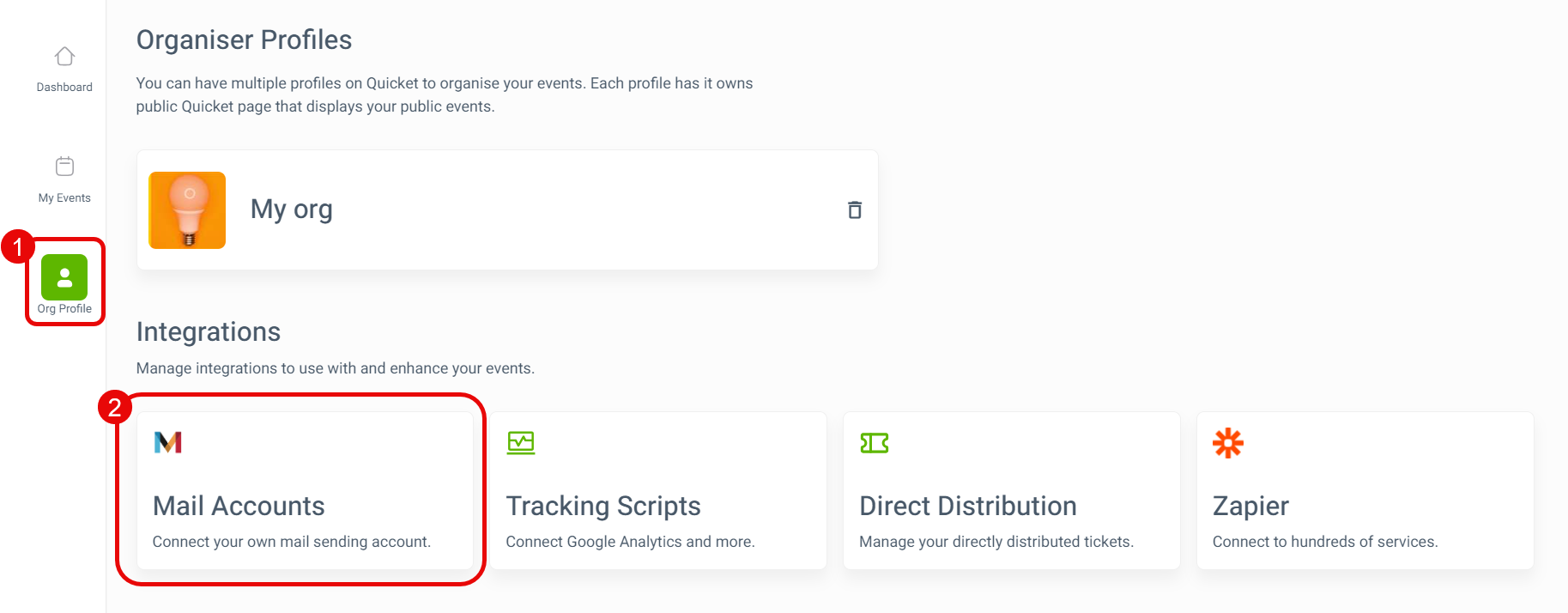This screenshot has width=1568, height=613.
Task: Delete My org using the trash icon
Action: (855, 209)
